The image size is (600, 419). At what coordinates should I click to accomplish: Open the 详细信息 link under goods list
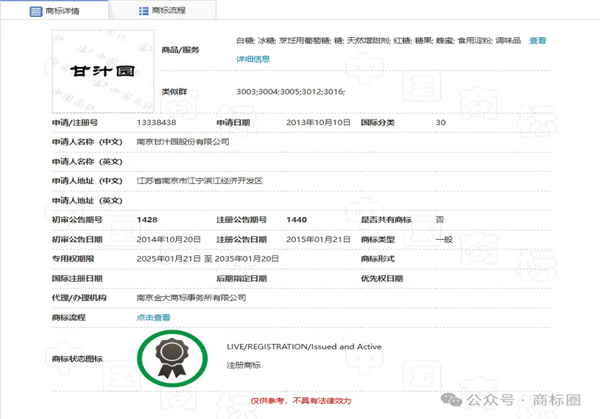(253, 59)
